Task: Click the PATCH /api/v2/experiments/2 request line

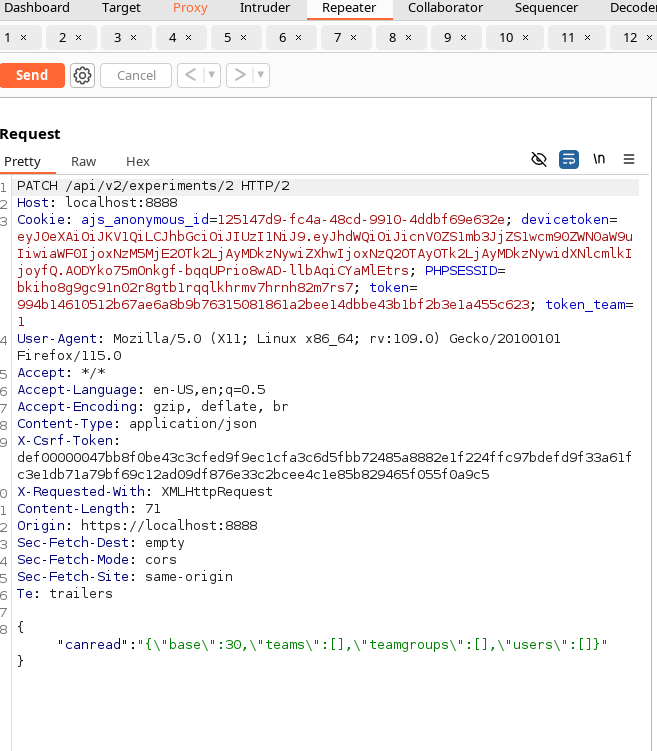Action: (x=153, y=186)
